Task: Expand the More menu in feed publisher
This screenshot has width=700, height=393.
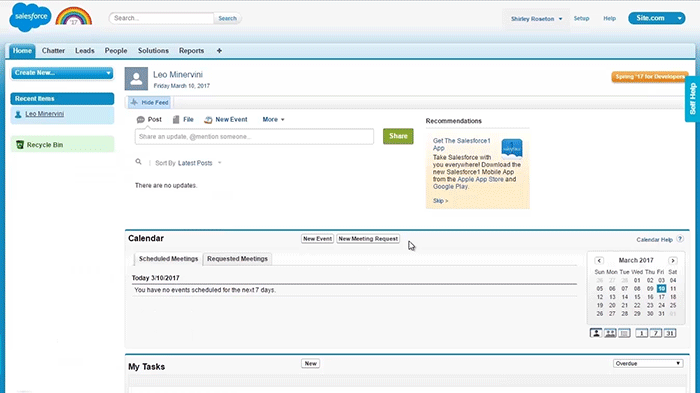Action: pos(273,120)
